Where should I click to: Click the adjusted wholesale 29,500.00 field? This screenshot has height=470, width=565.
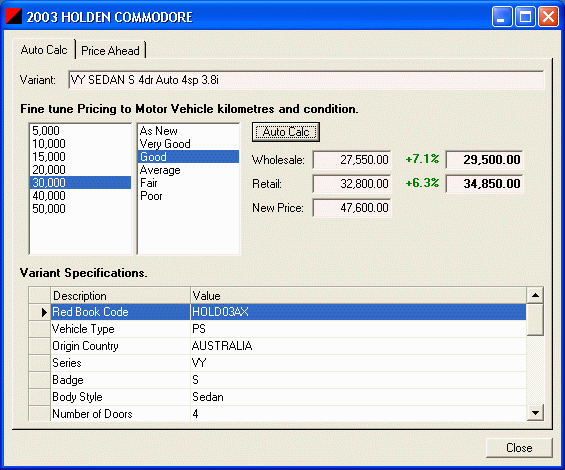tap(484, 160)
